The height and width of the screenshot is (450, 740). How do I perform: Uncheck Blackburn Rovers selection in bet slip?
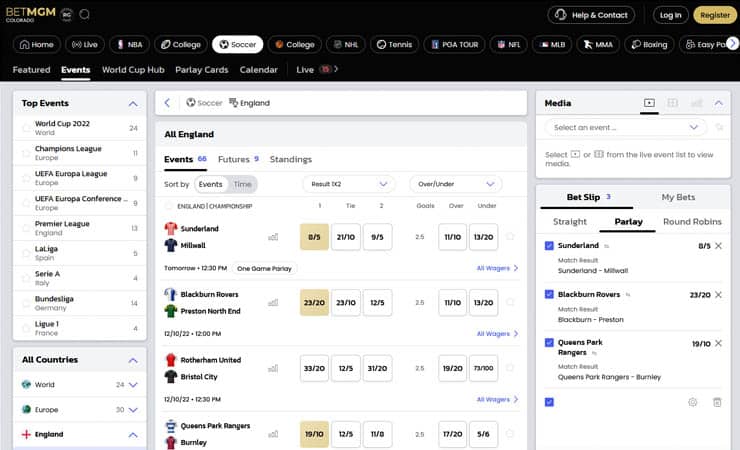pyautogui.click(x=549, y=294)
